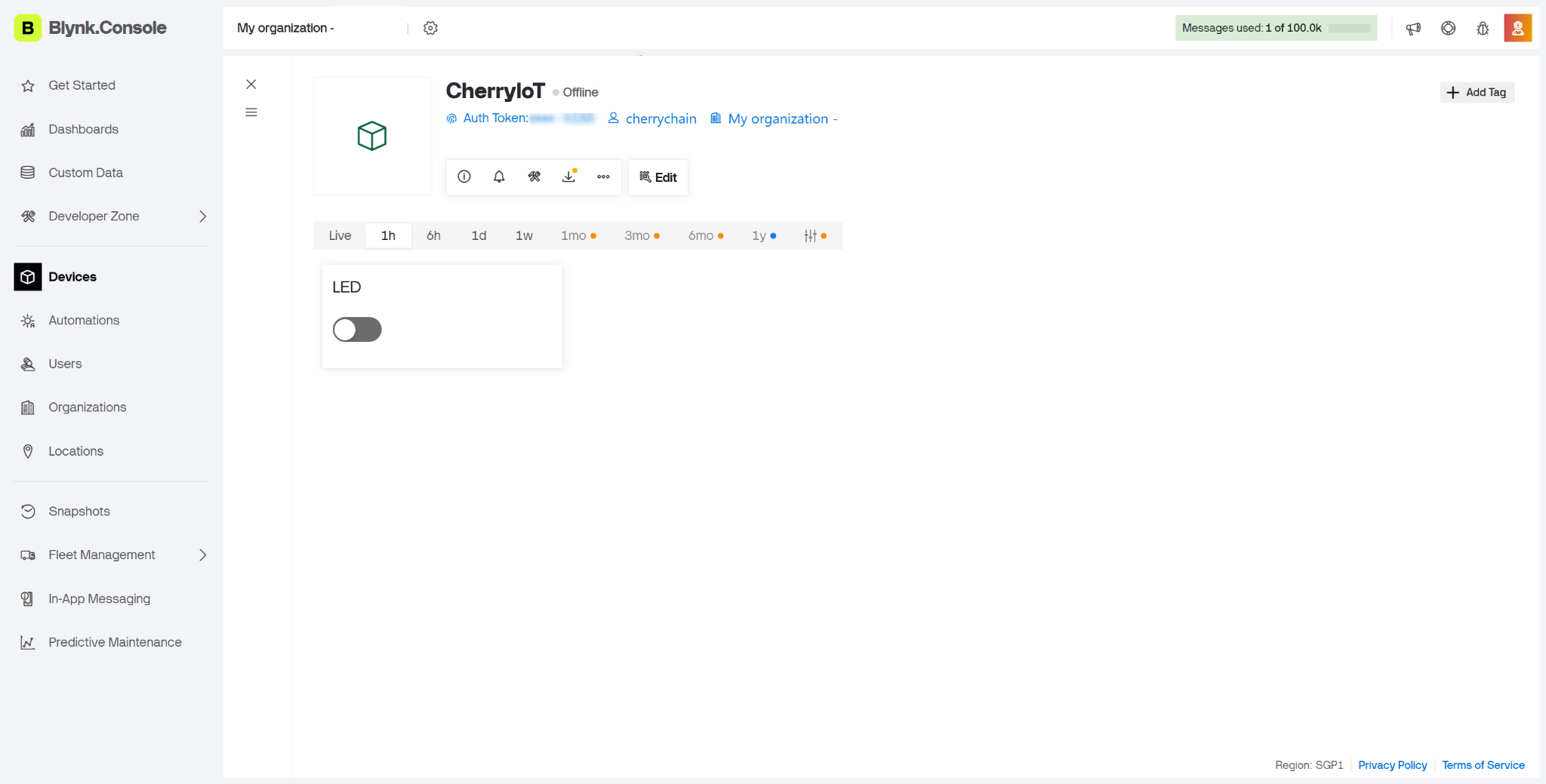Open organization settings gear icon

pos(430,28)
